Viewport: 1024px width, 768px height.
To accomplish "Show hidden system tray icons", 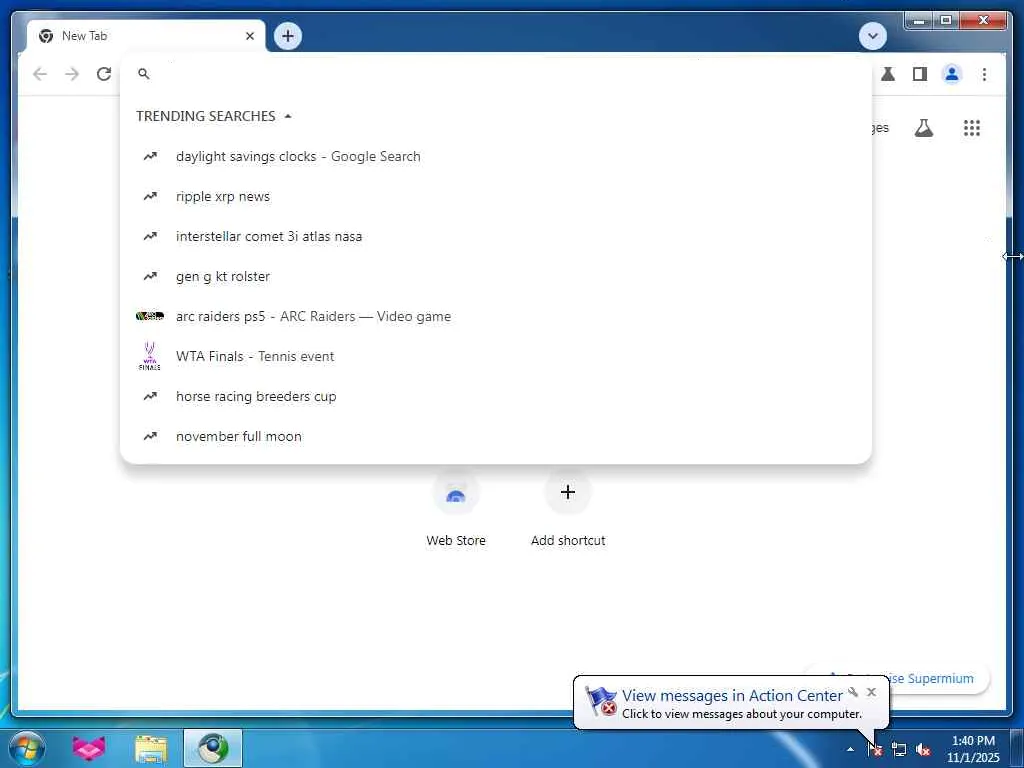I will pos(850,749).
